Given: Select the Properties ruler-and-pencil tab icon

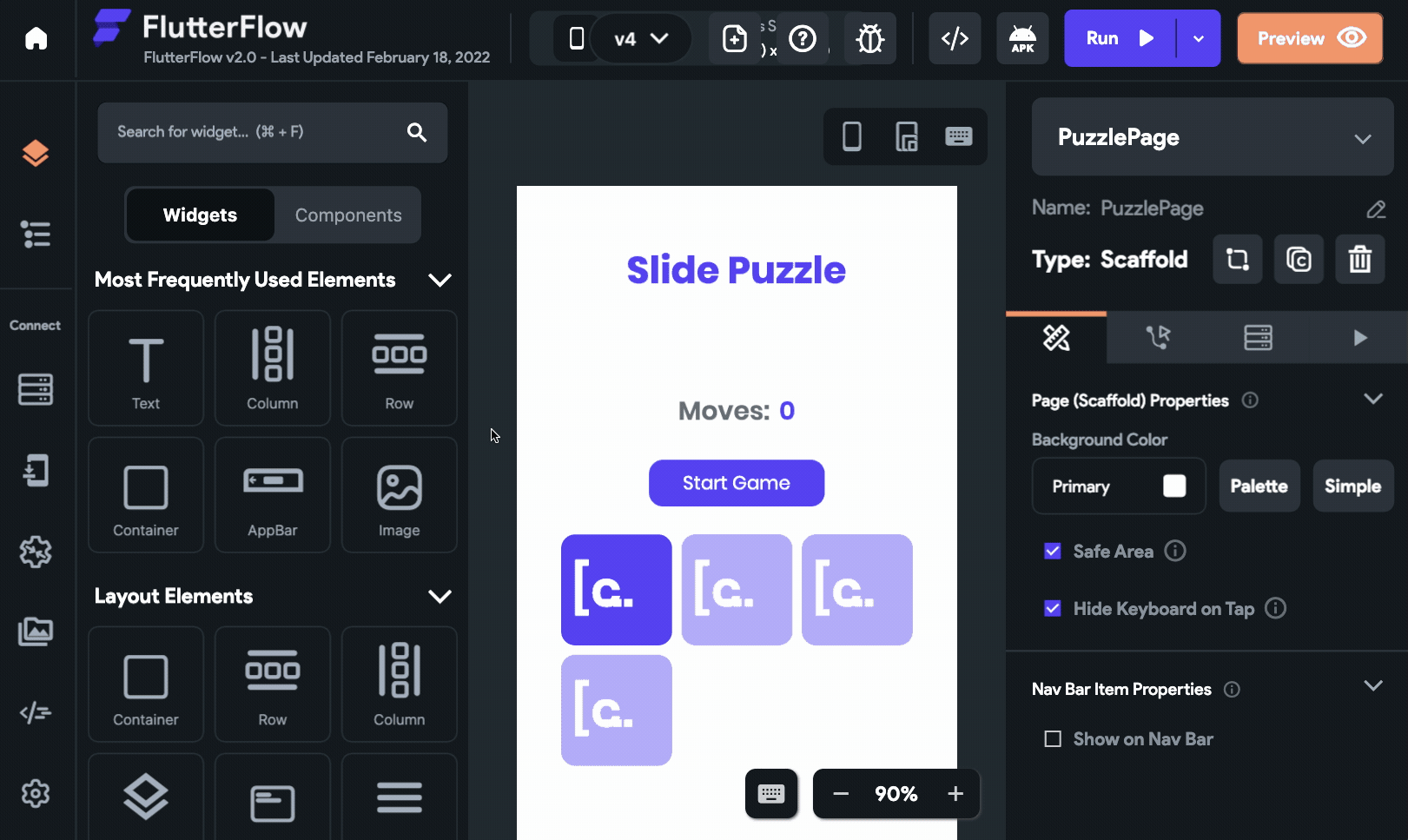Looking at the screenshot, I should click(1055, 338).
